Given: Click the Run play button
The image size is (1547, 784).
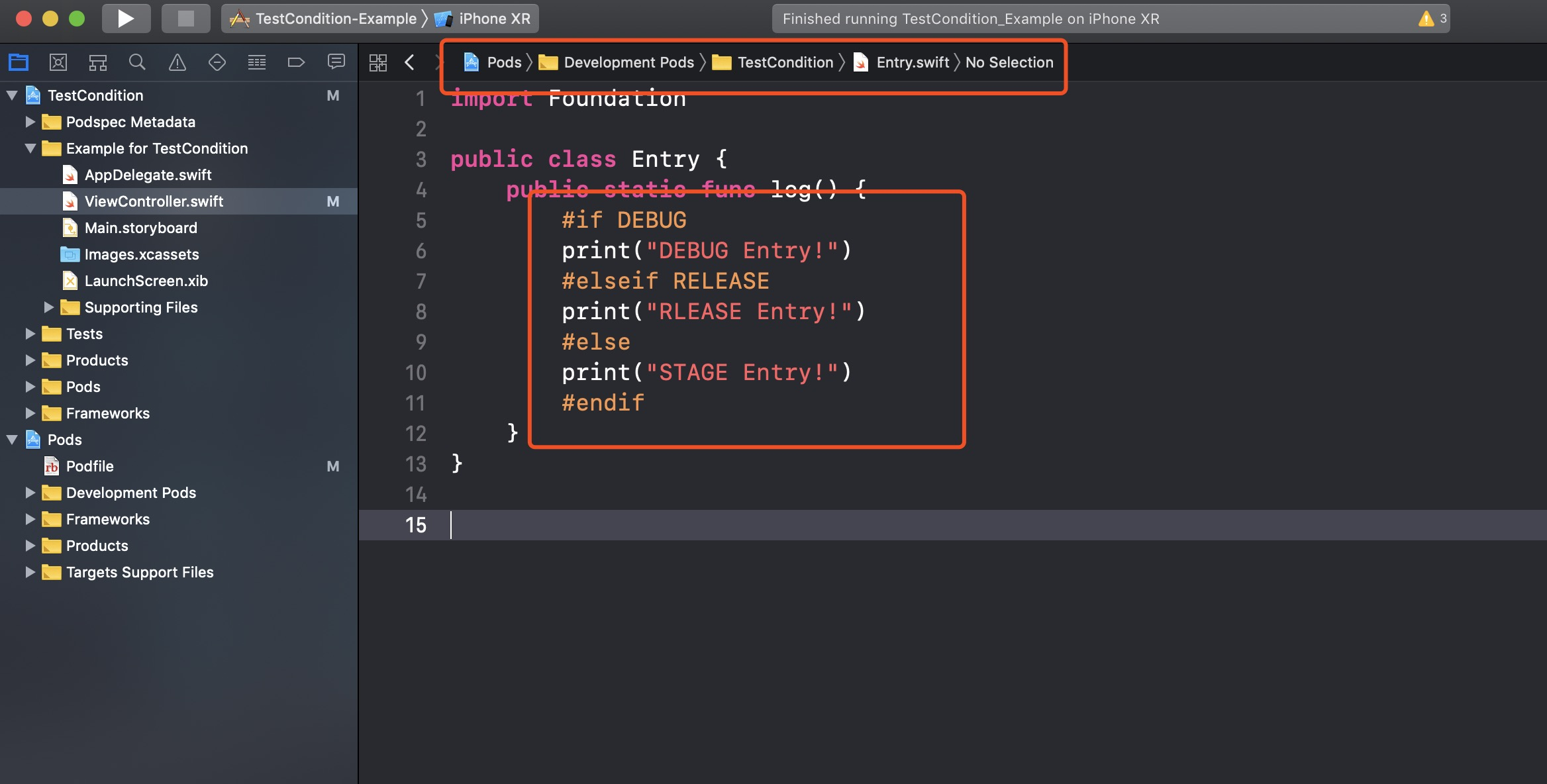Looking at the screenshot, I should pos(126,19).
